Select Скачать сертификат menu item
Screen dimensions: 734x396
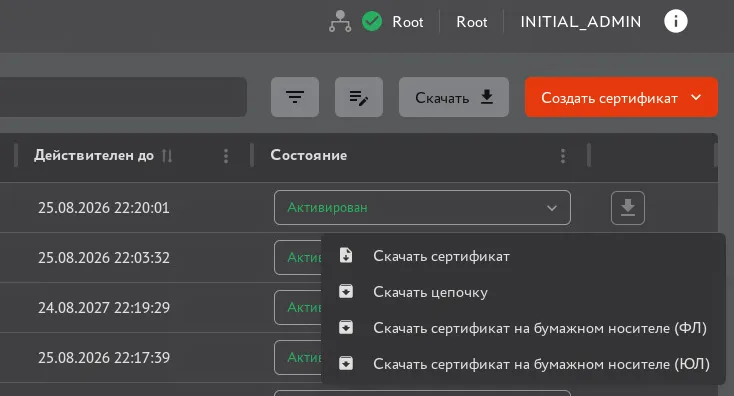[x=523, y=256]
